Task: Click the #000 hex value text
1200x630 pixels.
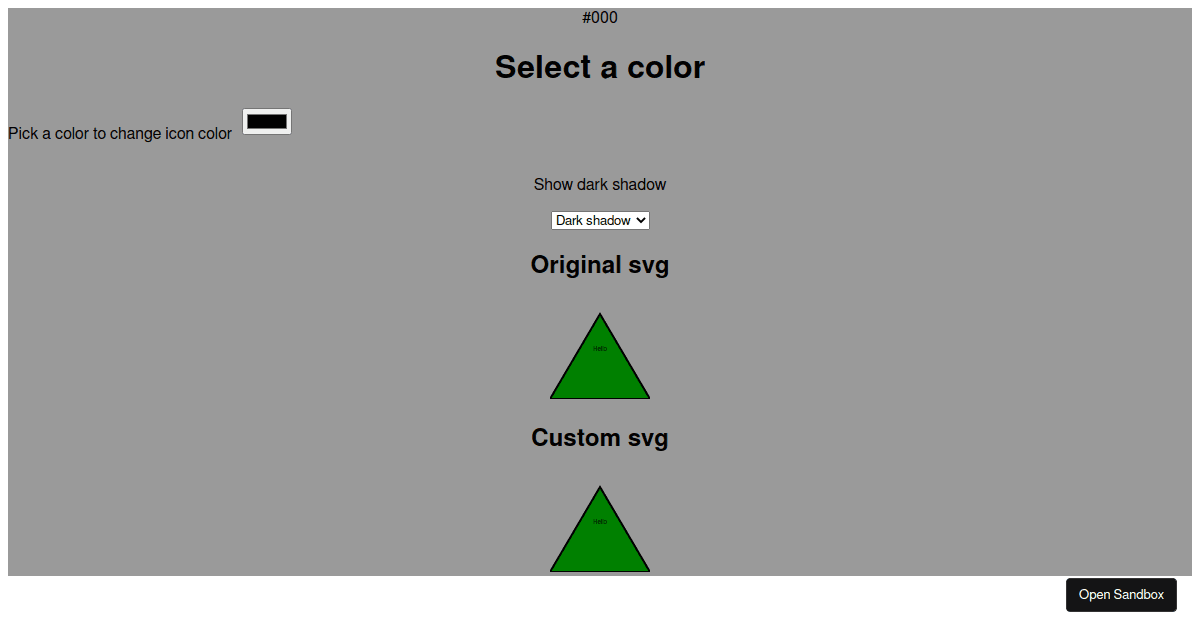Action: coord(600,18)
